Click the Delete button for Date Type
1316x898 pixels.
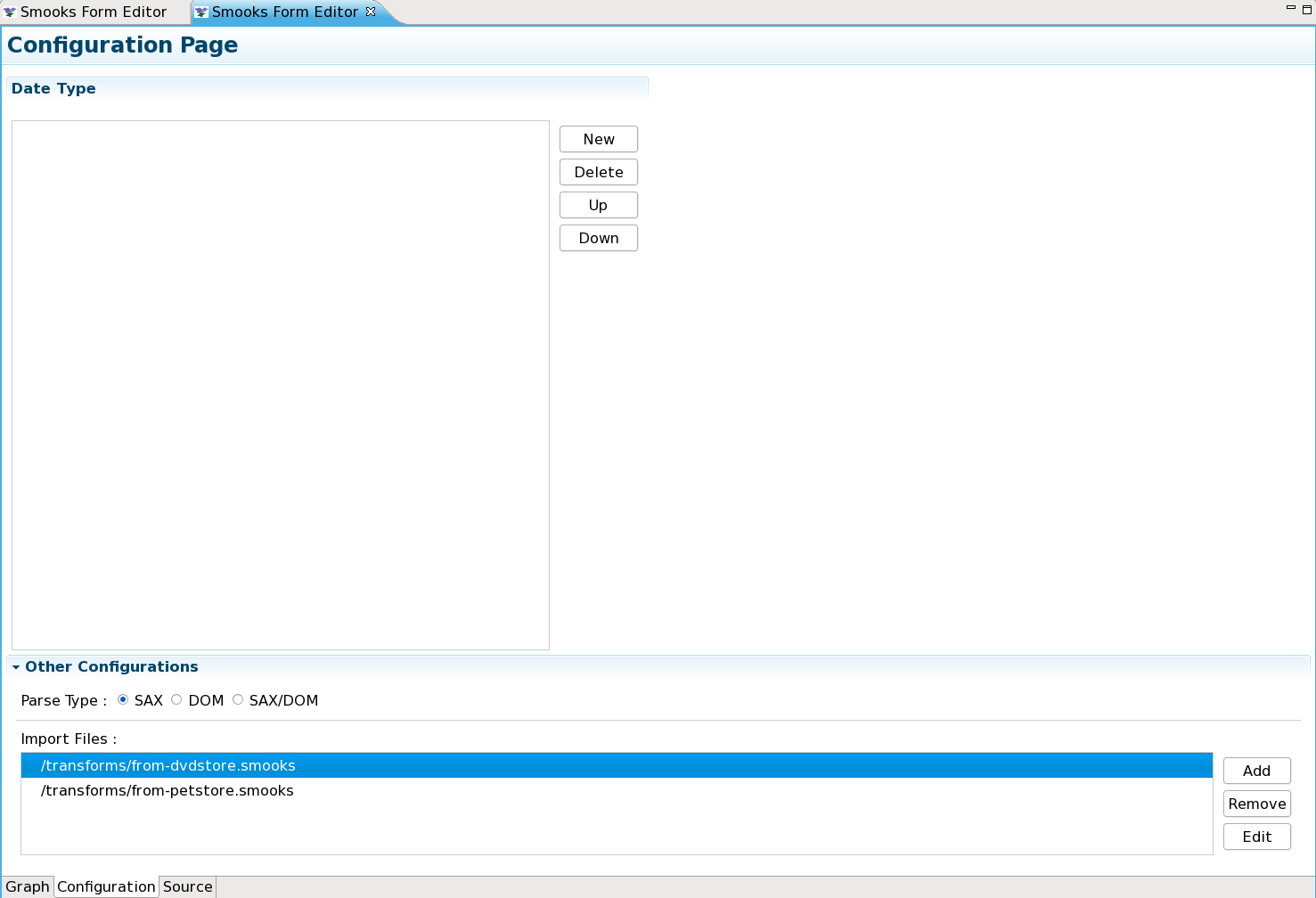click(x=599, y=172)
